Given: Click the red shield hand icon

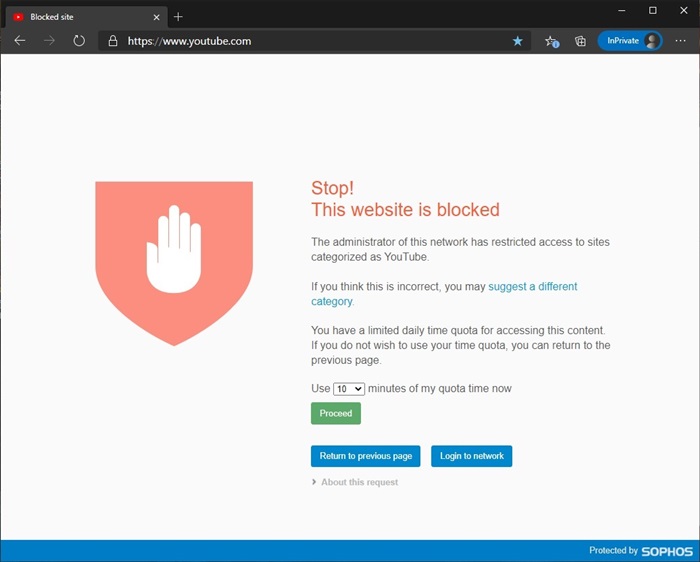Looking at the screenshot, I should [174, 263].
